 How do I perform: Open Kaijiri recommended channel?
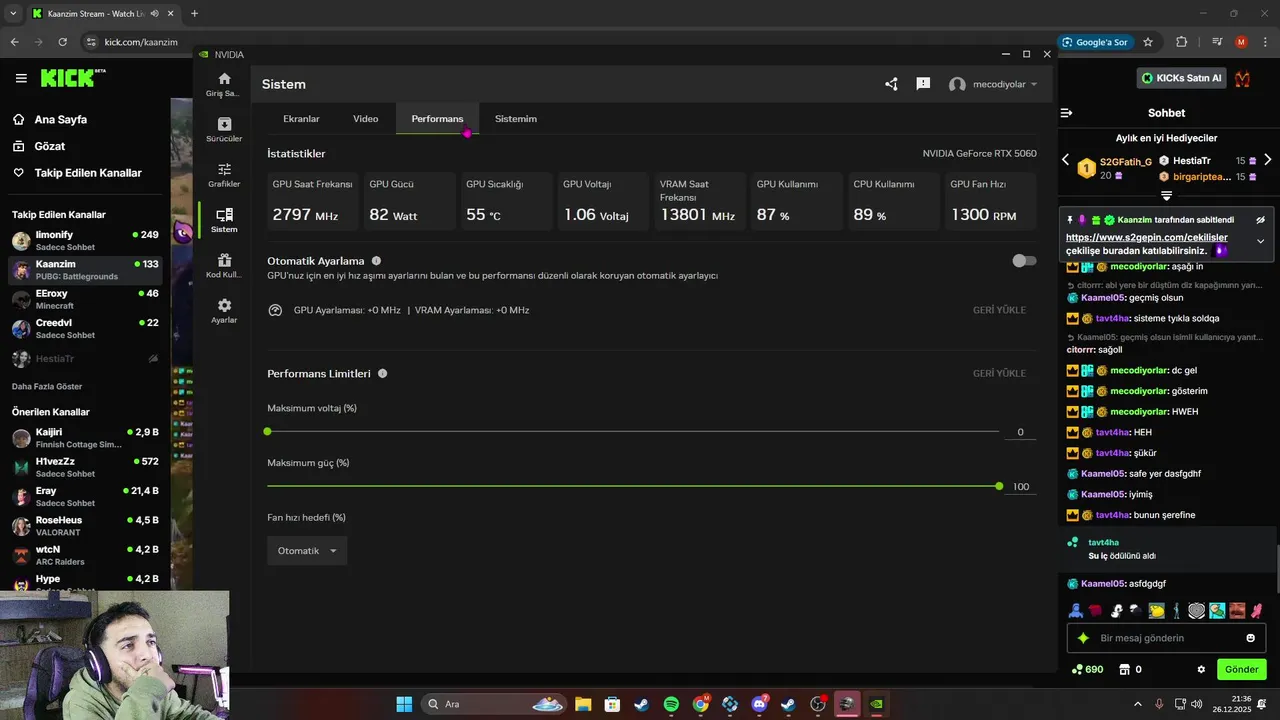tap(85, 438)
